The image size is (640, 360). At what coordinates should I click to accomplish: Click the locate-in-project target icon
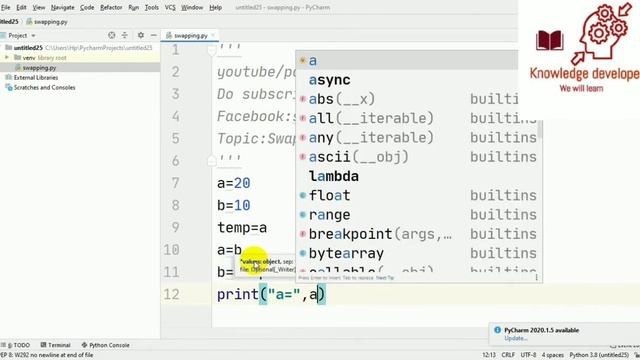tap(111, 36)
